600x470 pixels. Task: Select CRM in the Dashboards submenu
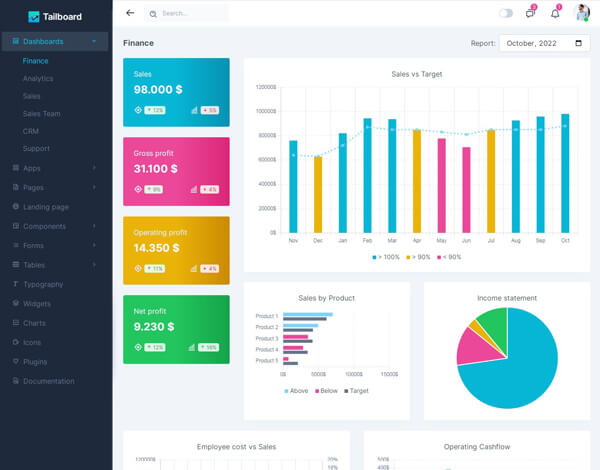coord(30,131)
